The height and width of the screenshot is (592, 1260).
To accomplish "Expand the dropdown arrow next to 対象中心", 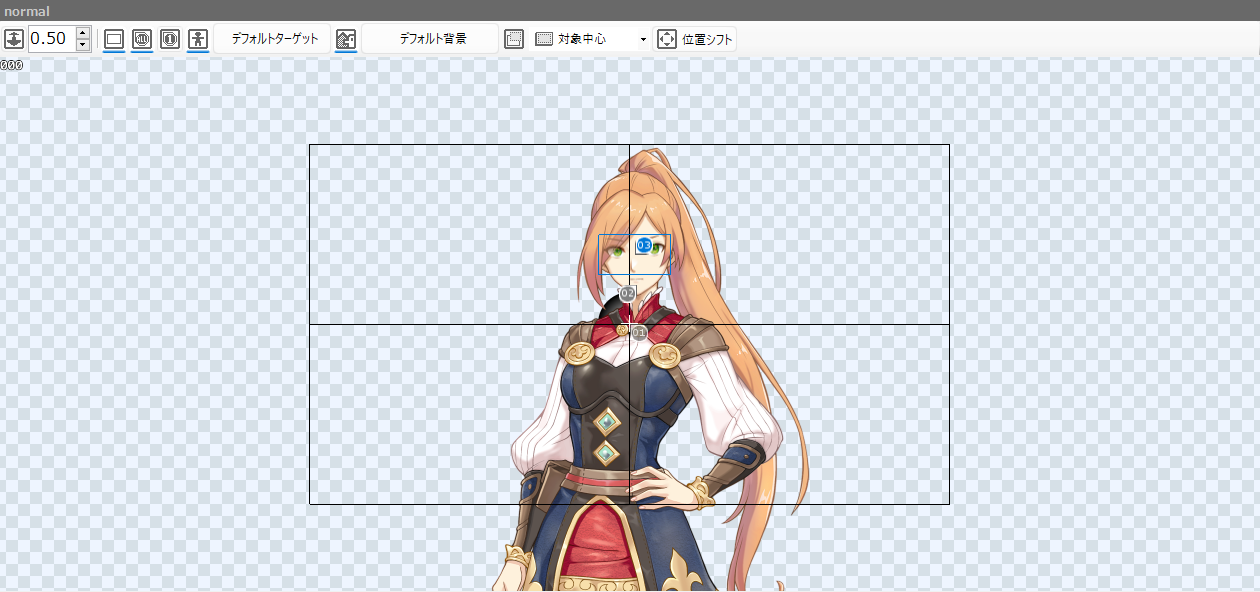I will [643, 40].
